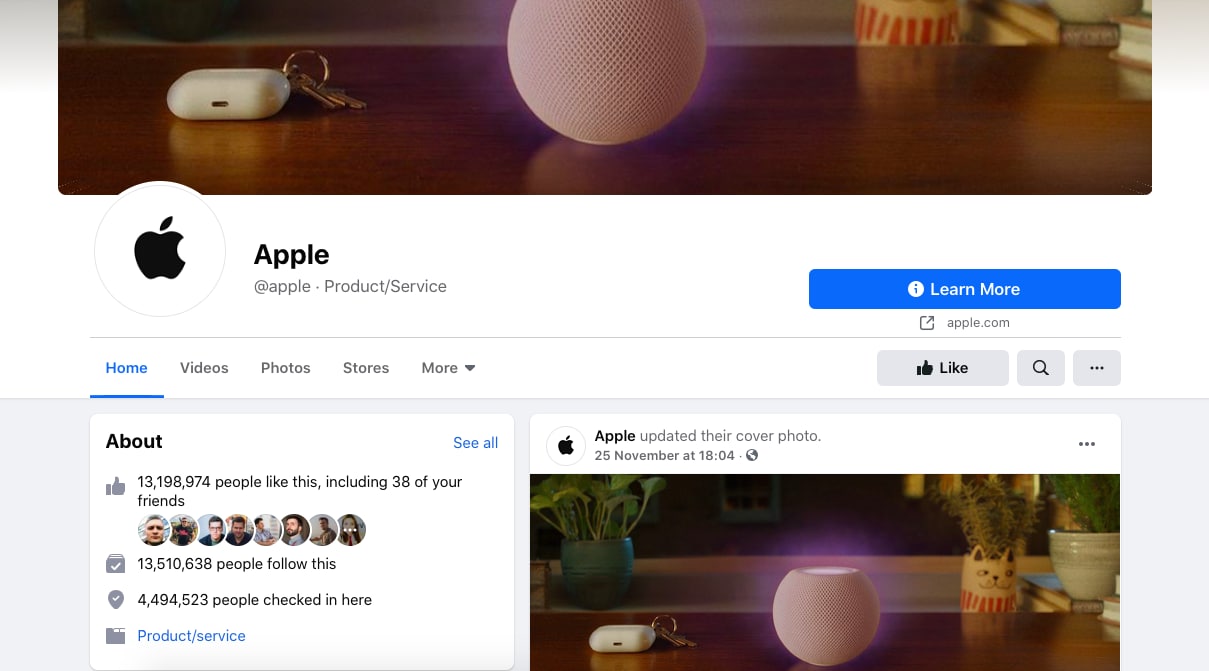Open the Photos tab
The image size is (1209, 671).
(x=286, y=368)
